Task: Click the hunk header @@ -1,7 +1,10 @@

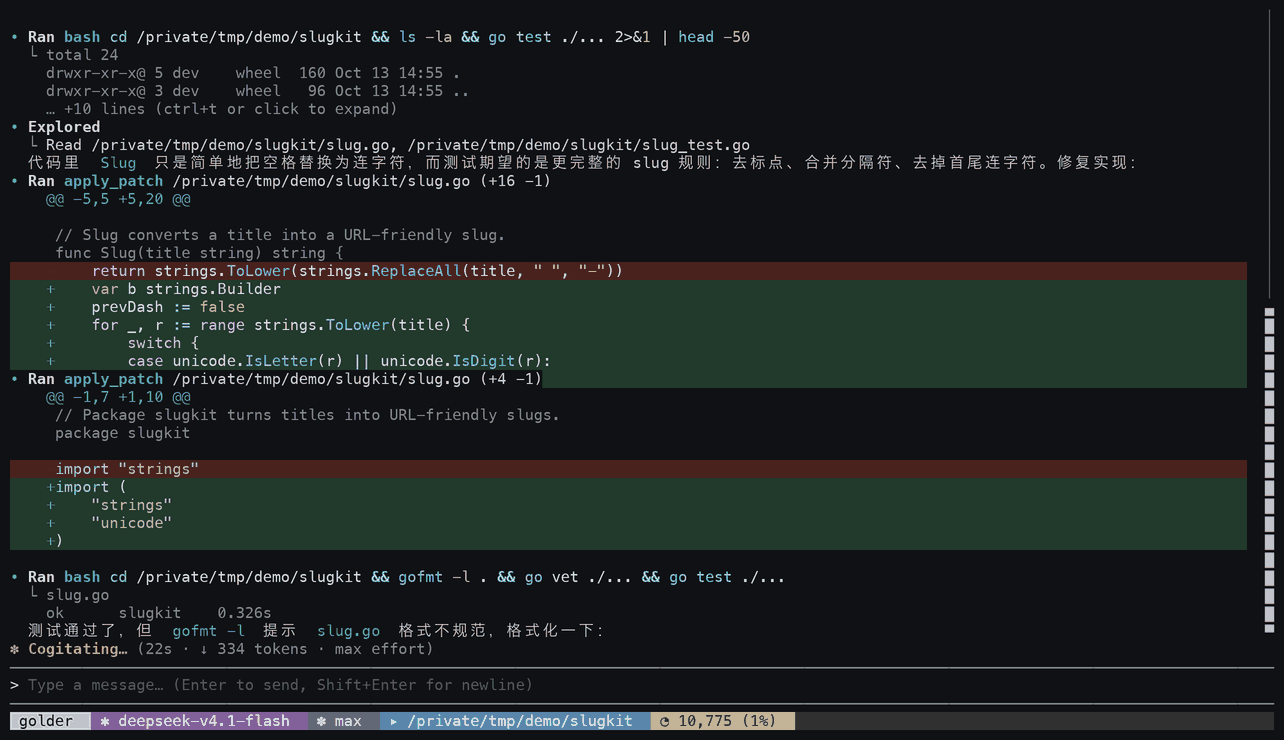Action: [118, 397]
